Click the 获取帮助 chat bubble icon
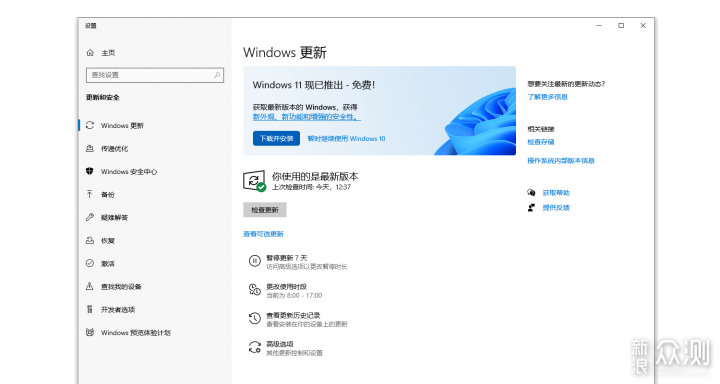The image size is (720, 384). click(x=532, y=193)
